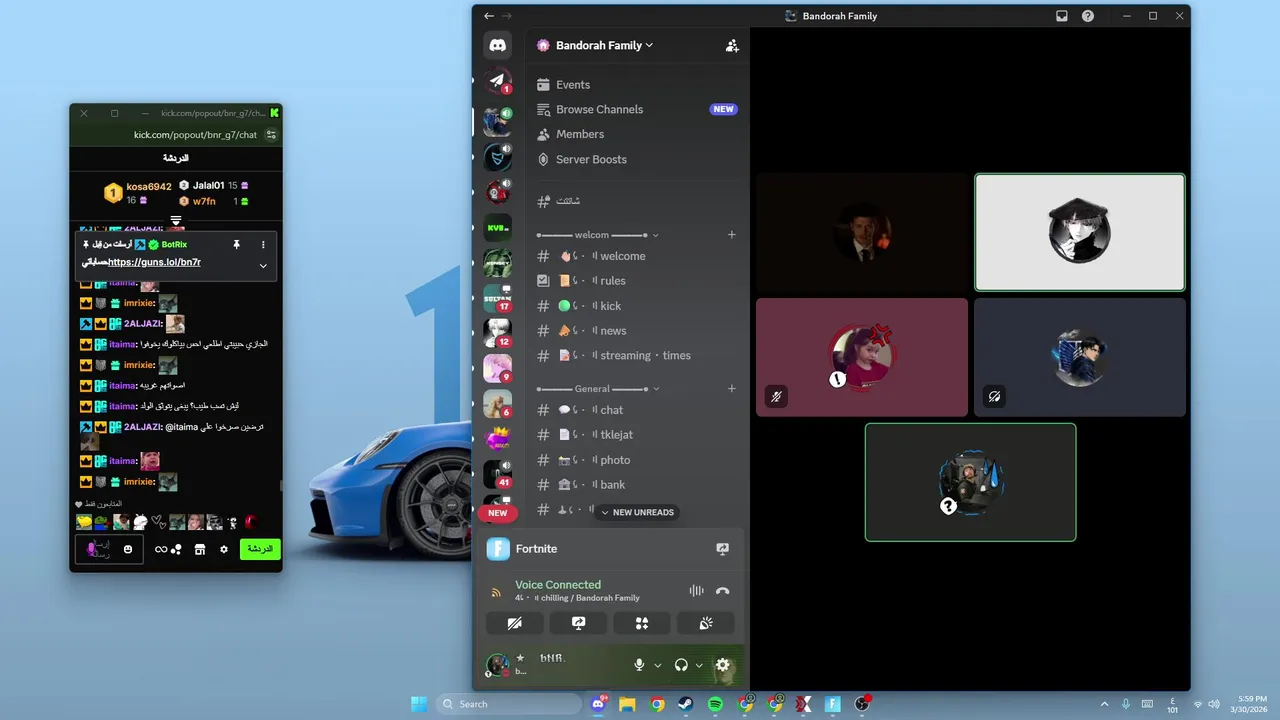Open the guns.lol/bn7r link
Viewport: 1280px width, 720px height.
click(x=155, y=262)
